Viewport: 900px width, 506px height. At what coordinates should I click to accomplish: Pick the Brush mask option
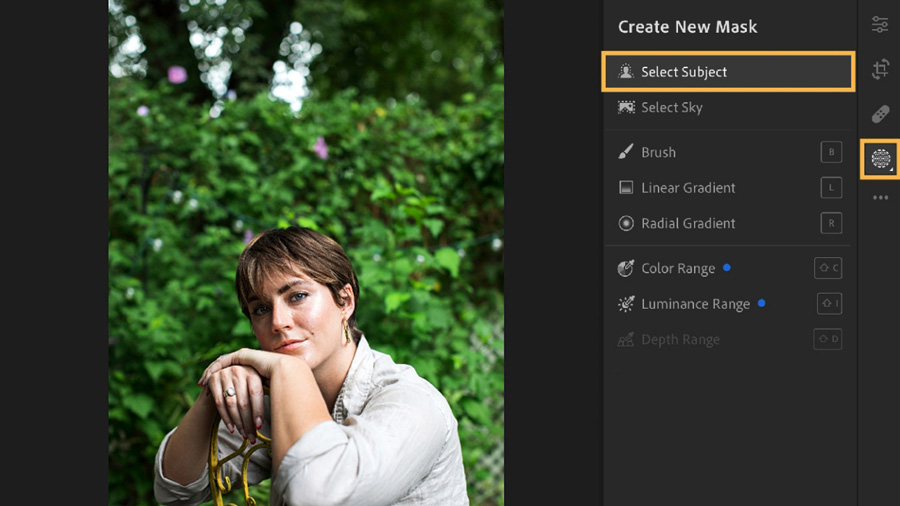(x=658, y=152)
